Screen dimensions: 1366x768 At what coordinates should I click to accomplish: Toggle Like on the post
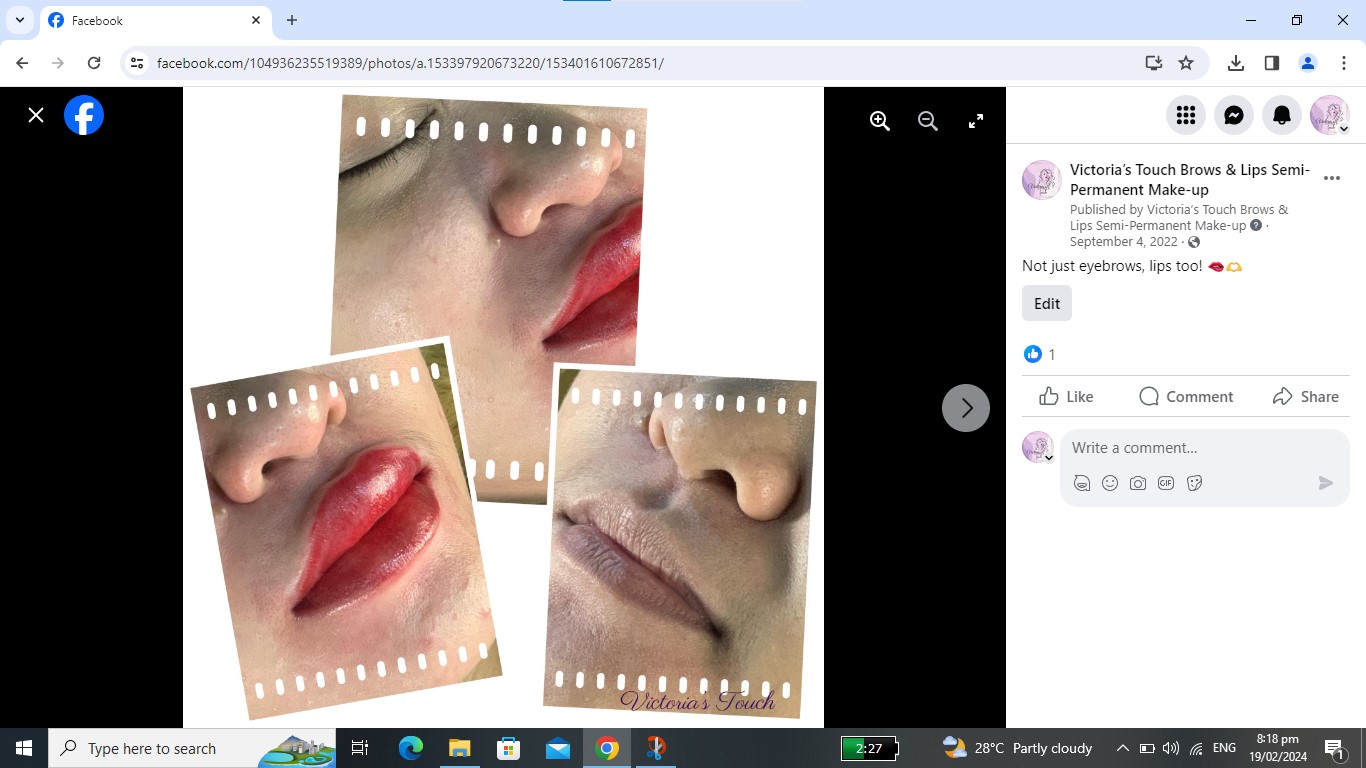(1065, 396)
